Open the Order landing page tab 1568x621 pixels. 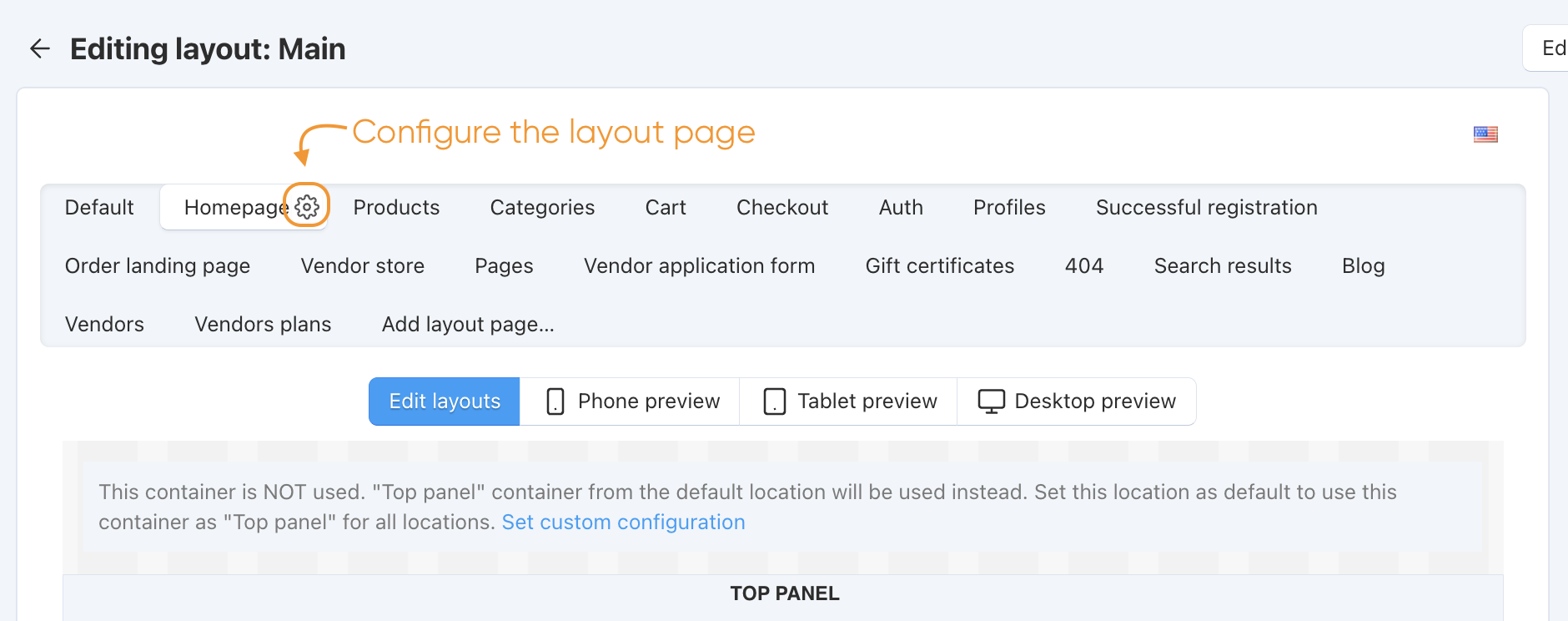(x=158, y=265)
